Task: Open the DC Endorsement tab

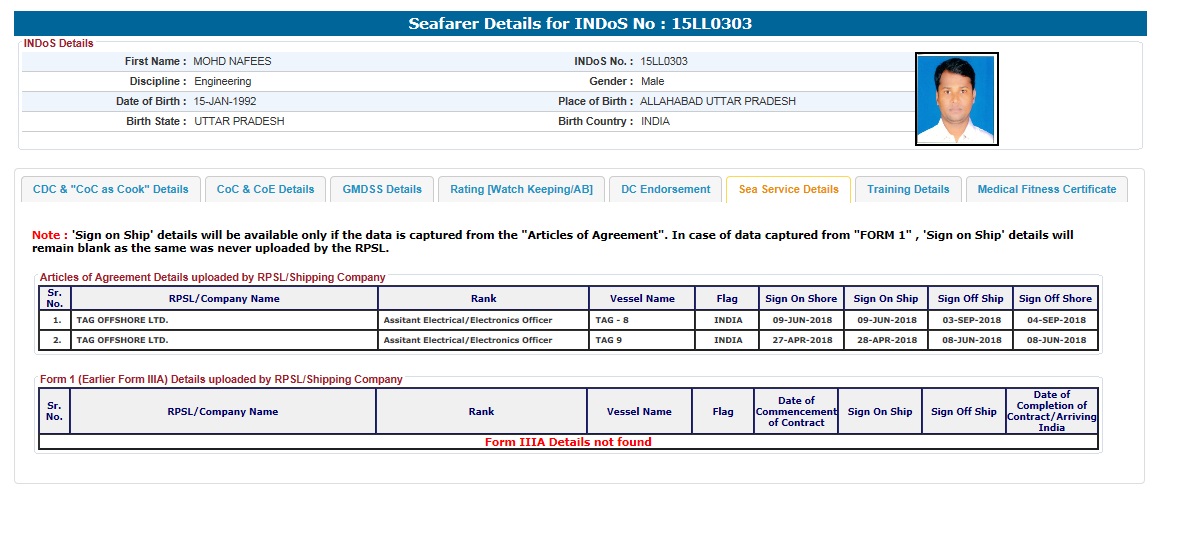Action: tap(665, 189)
